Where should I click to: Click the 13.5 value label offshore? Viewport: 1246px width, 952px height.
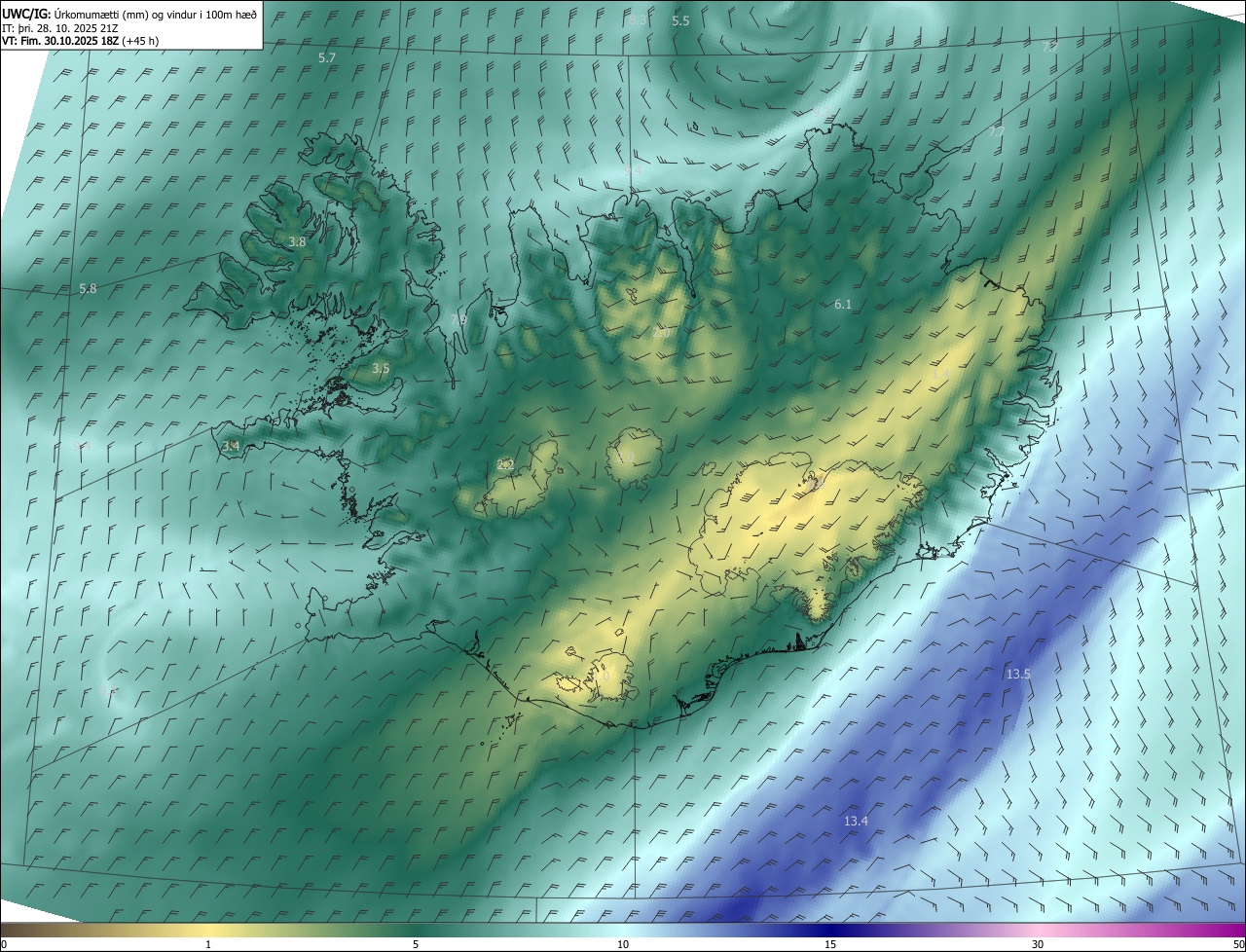point(1018,675)
